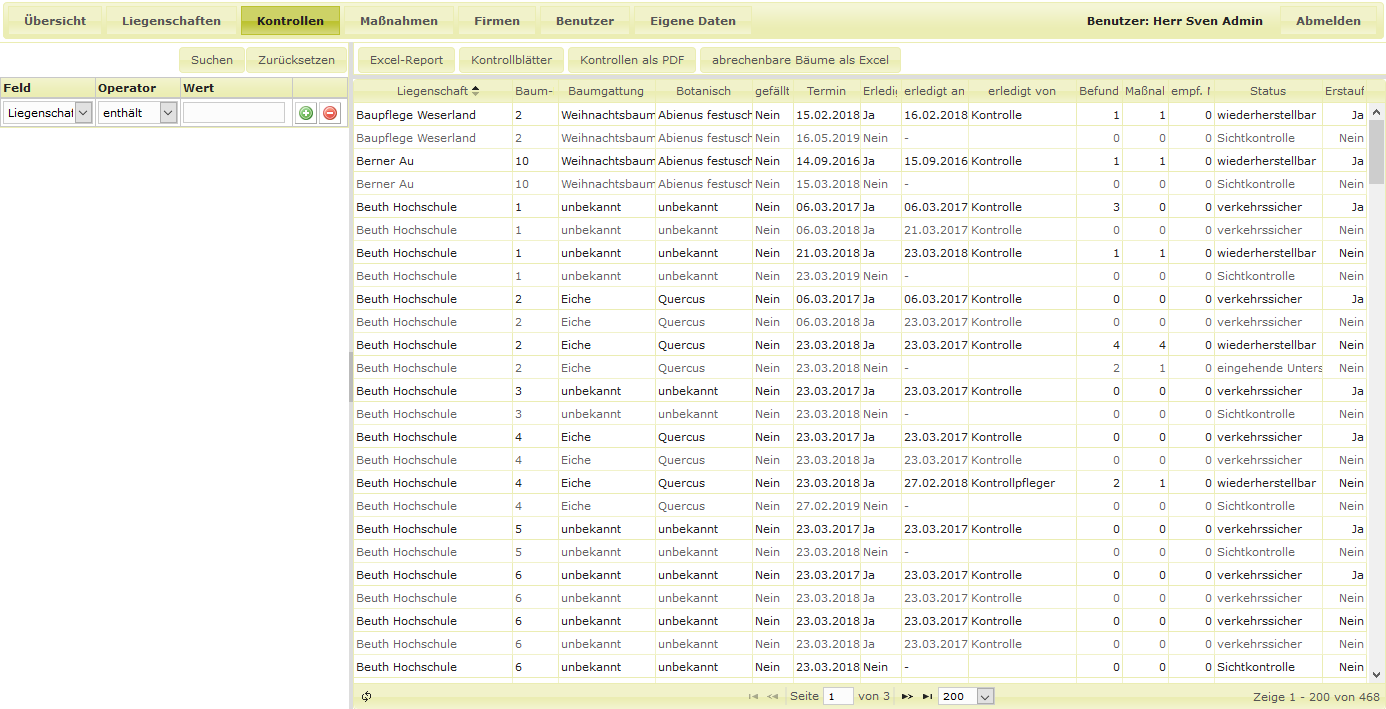The height and width of the screenshot is (709, 1386).
Task: Click Benutzer: Herr Sven Admin label
Action: pyautogui.click(x=1174, y=21)
